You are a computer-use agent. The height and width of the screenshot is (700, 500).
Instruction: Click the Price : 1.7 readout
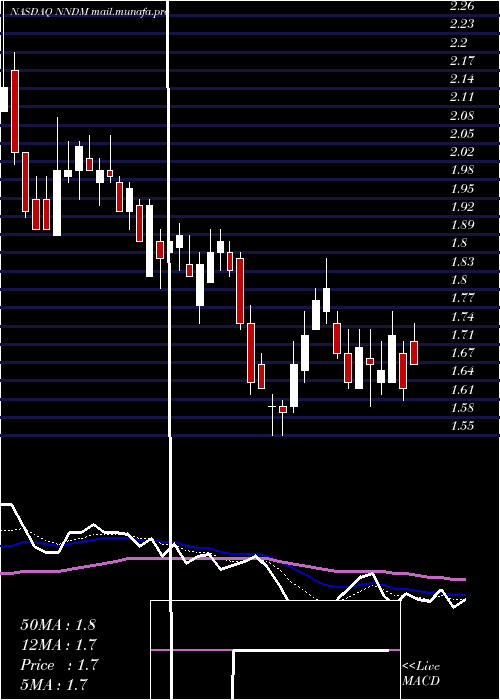click(59, 665)
